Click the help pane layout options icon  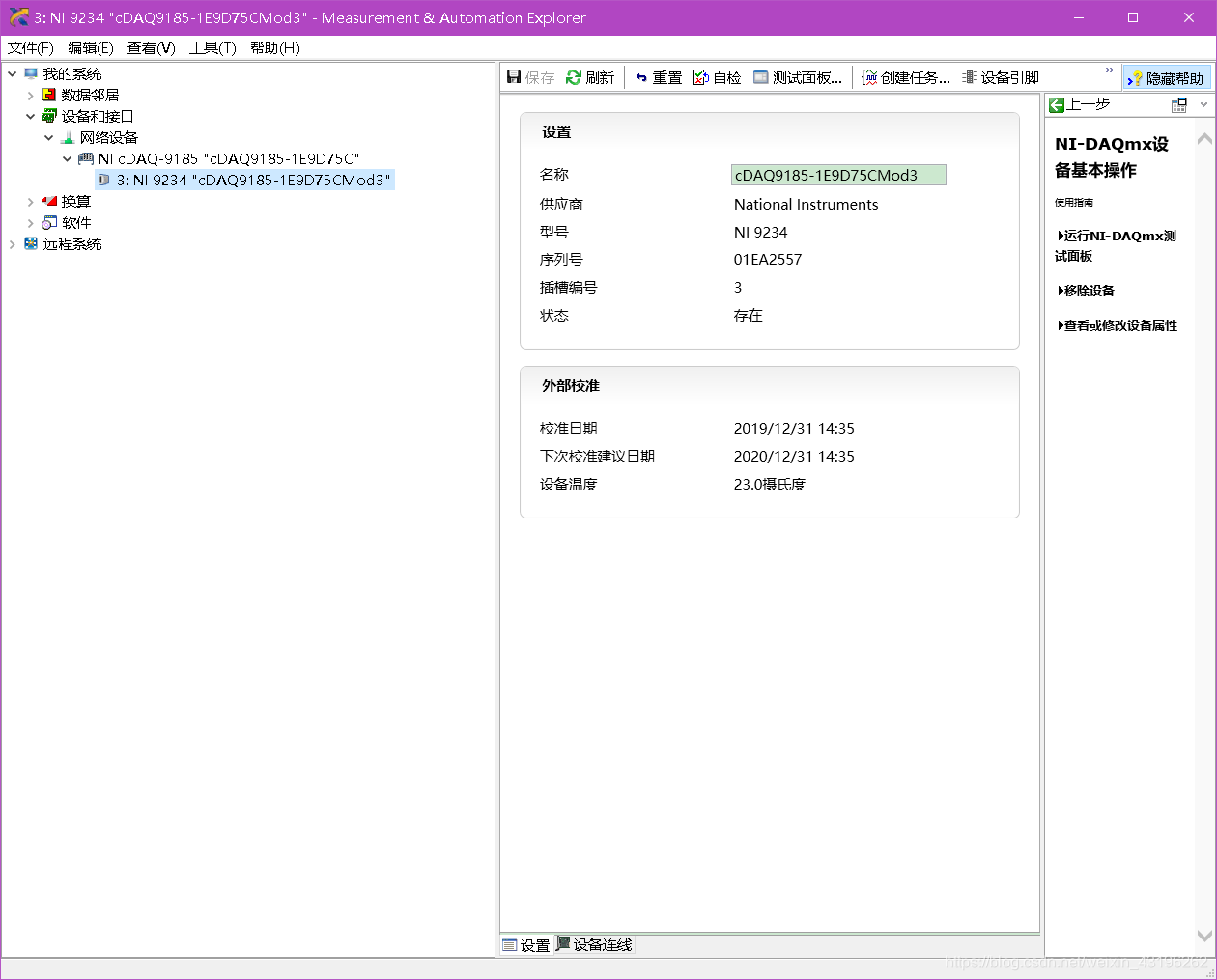click(1178, 104)
